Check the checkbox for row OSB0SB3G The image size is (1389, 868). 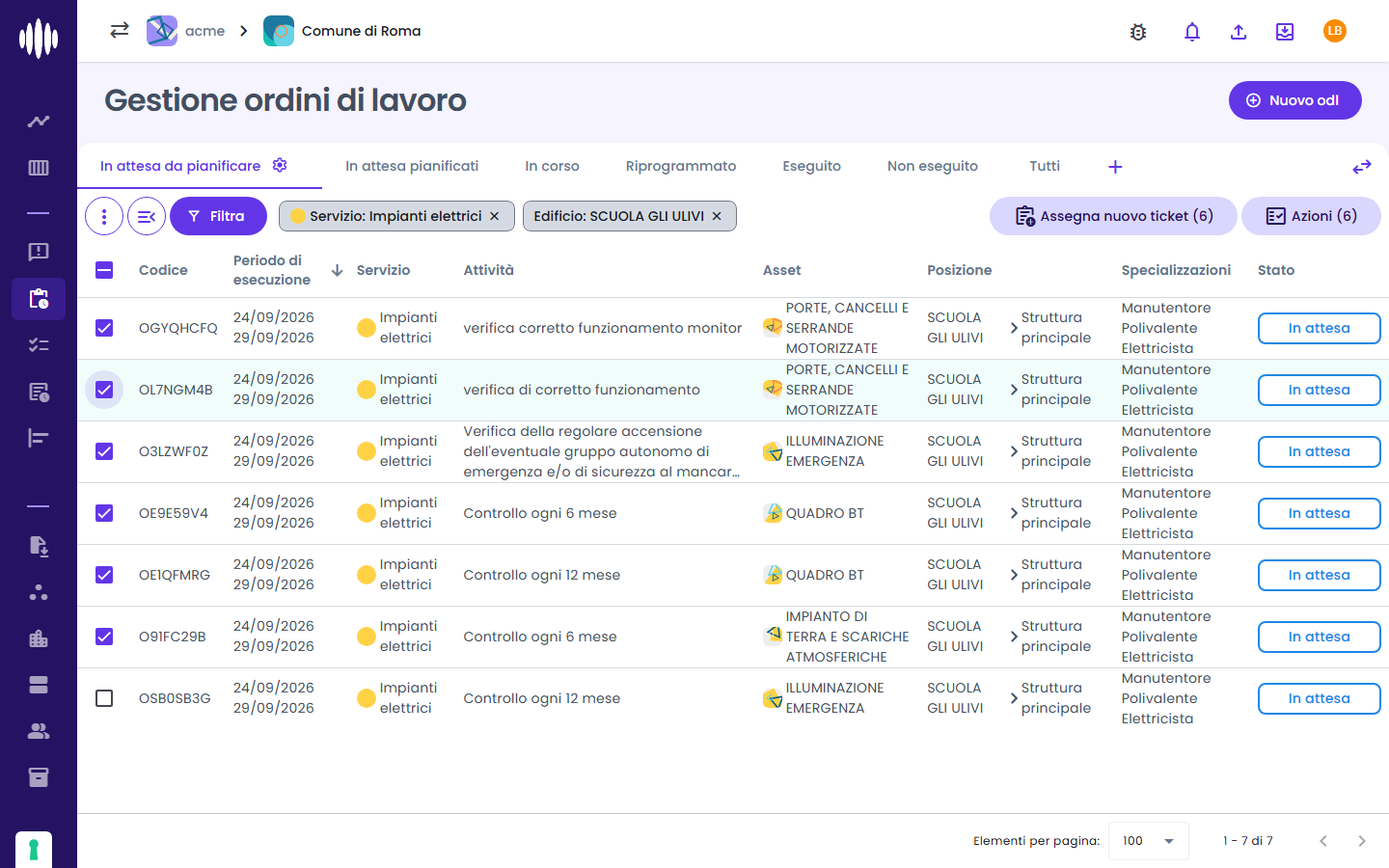(104, 698)
